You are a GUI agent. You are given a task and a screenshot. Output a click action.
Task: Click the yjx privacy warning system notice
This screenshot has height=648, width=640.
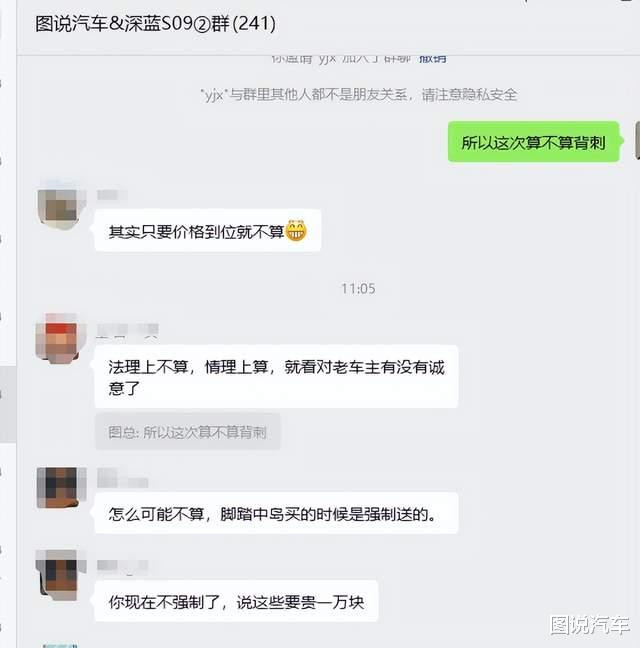coord(359,95)
